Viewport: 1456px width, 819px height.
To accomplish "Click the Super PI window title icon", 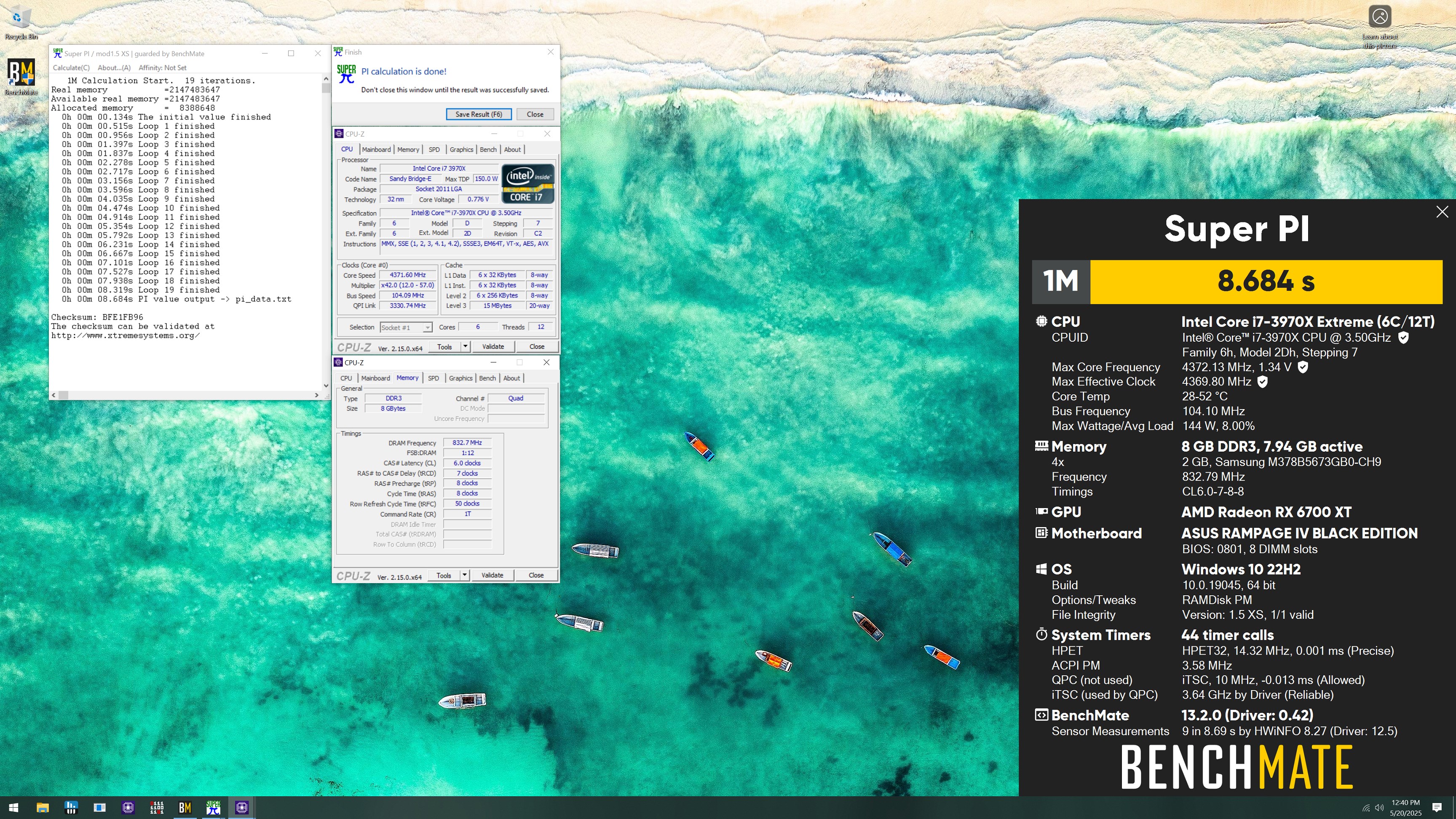I will (x=57, y=53).
